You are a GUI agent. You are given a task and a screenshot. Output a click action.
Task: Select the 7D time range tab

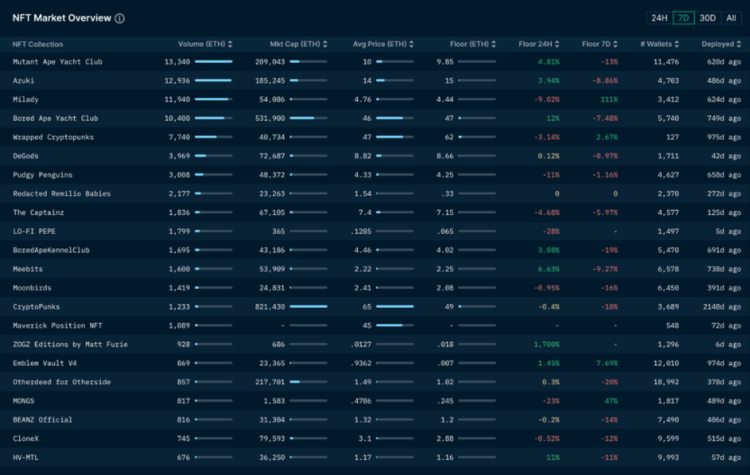tap(684, 18)
